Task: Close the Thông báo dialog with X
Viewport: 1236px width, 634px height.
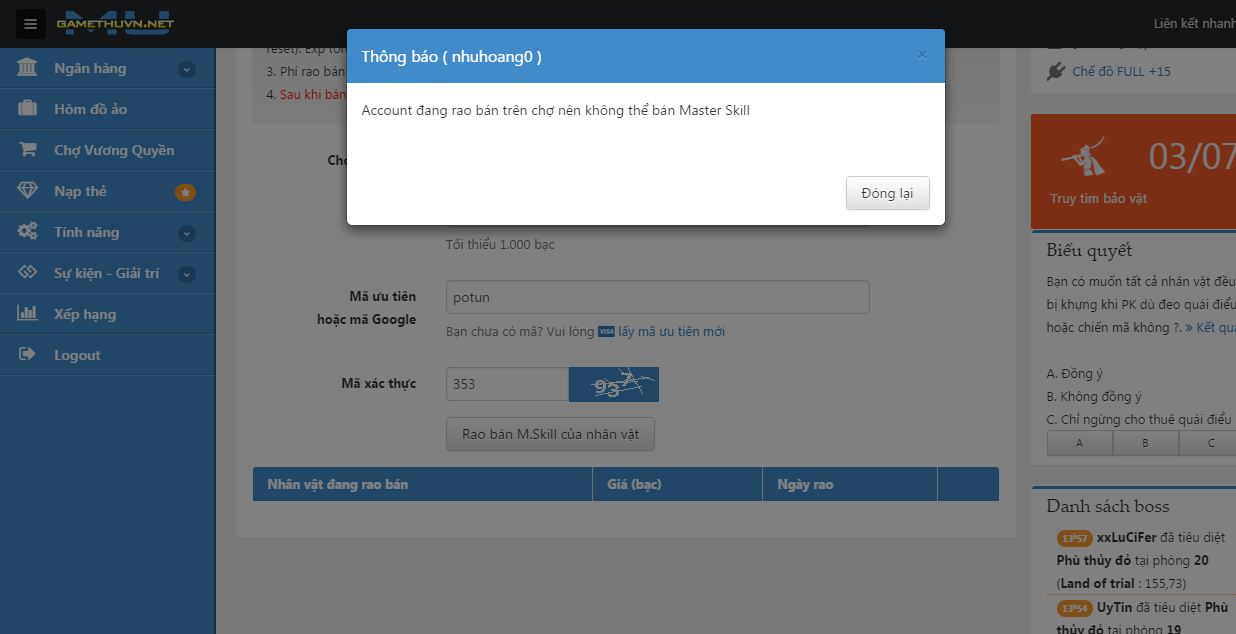Action: [922, 55]
